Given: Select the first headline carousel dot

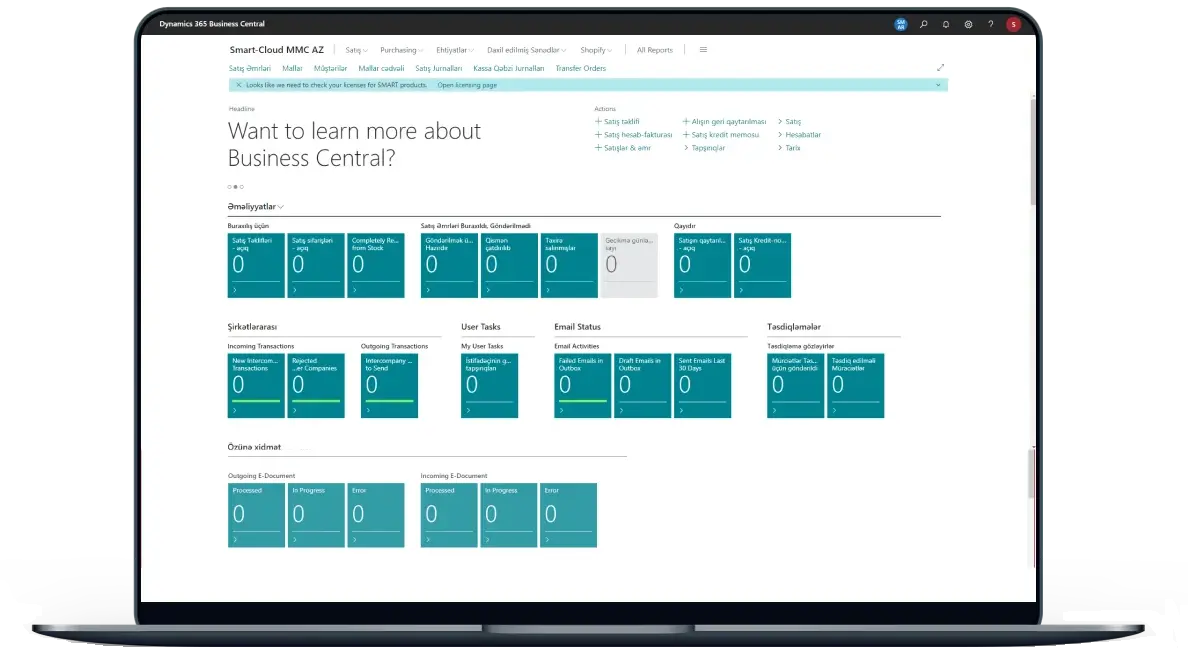Looking at the screenshot, I should [230, 187].
